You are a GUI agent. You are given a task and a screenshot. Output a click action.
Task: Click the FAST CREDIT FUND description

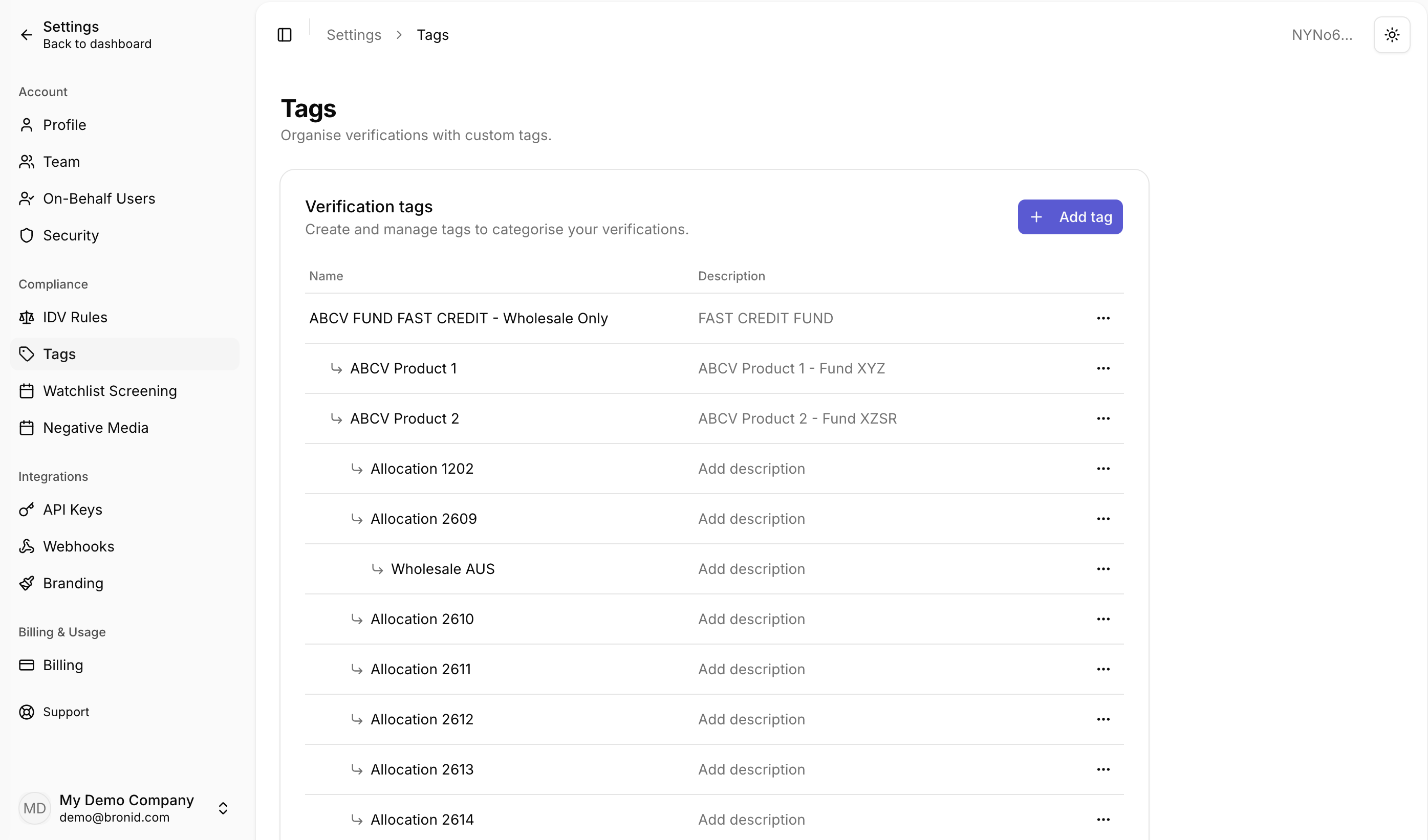coord(766,318)
